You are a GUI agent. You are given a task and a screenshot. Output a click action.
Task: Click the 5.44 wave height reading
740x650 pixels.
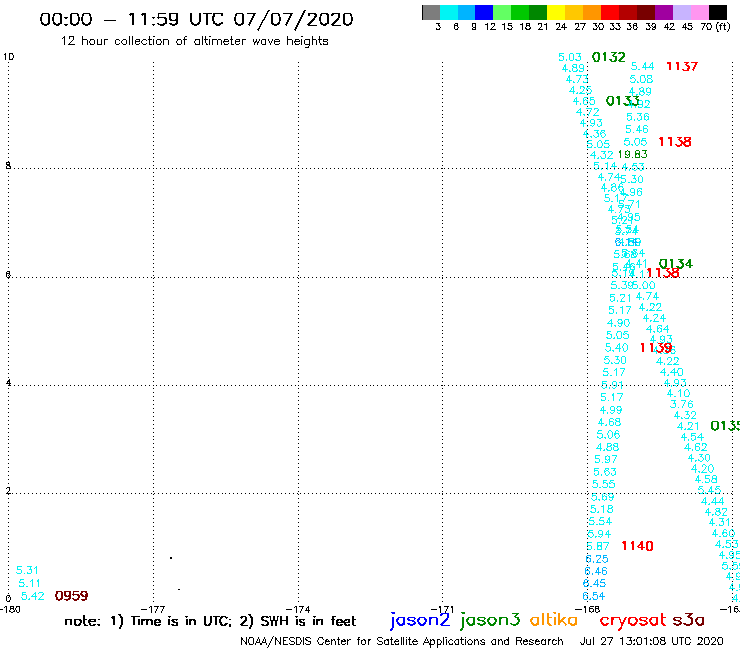pyautogui.click(x=642, y=67)
